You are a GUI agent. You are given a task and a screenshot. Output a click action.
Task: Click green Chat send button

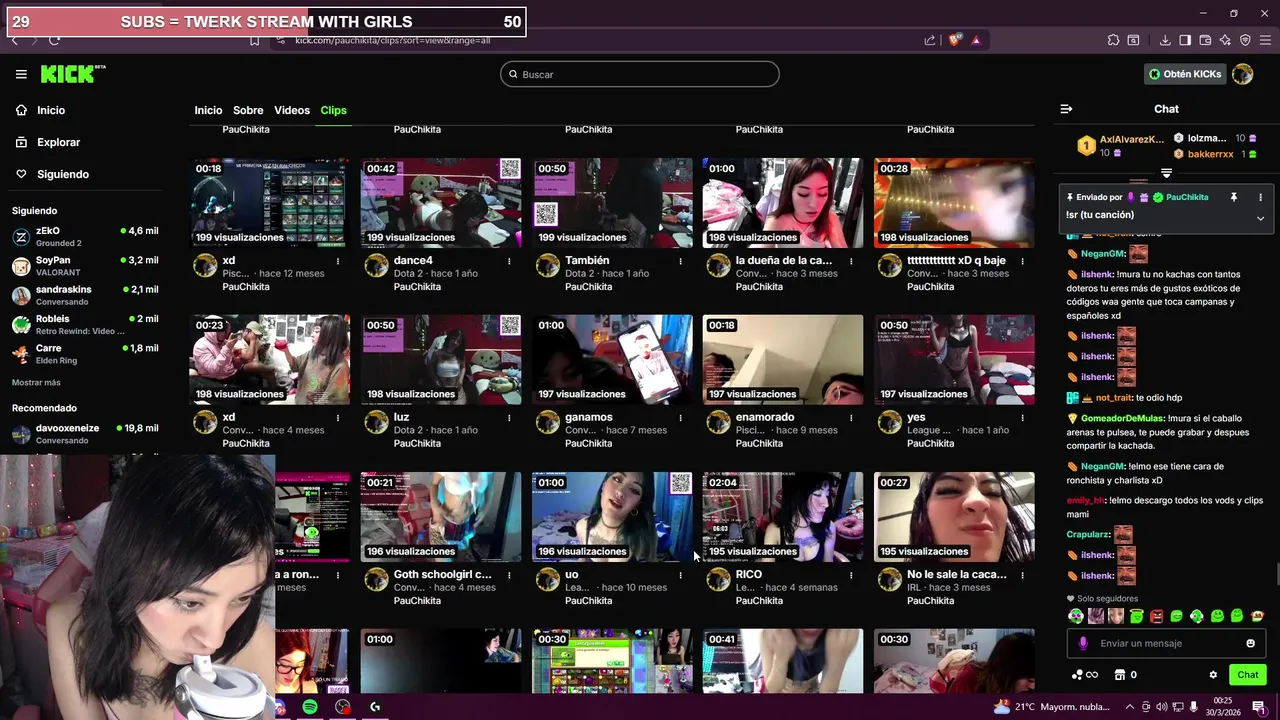pos(1247,675)
